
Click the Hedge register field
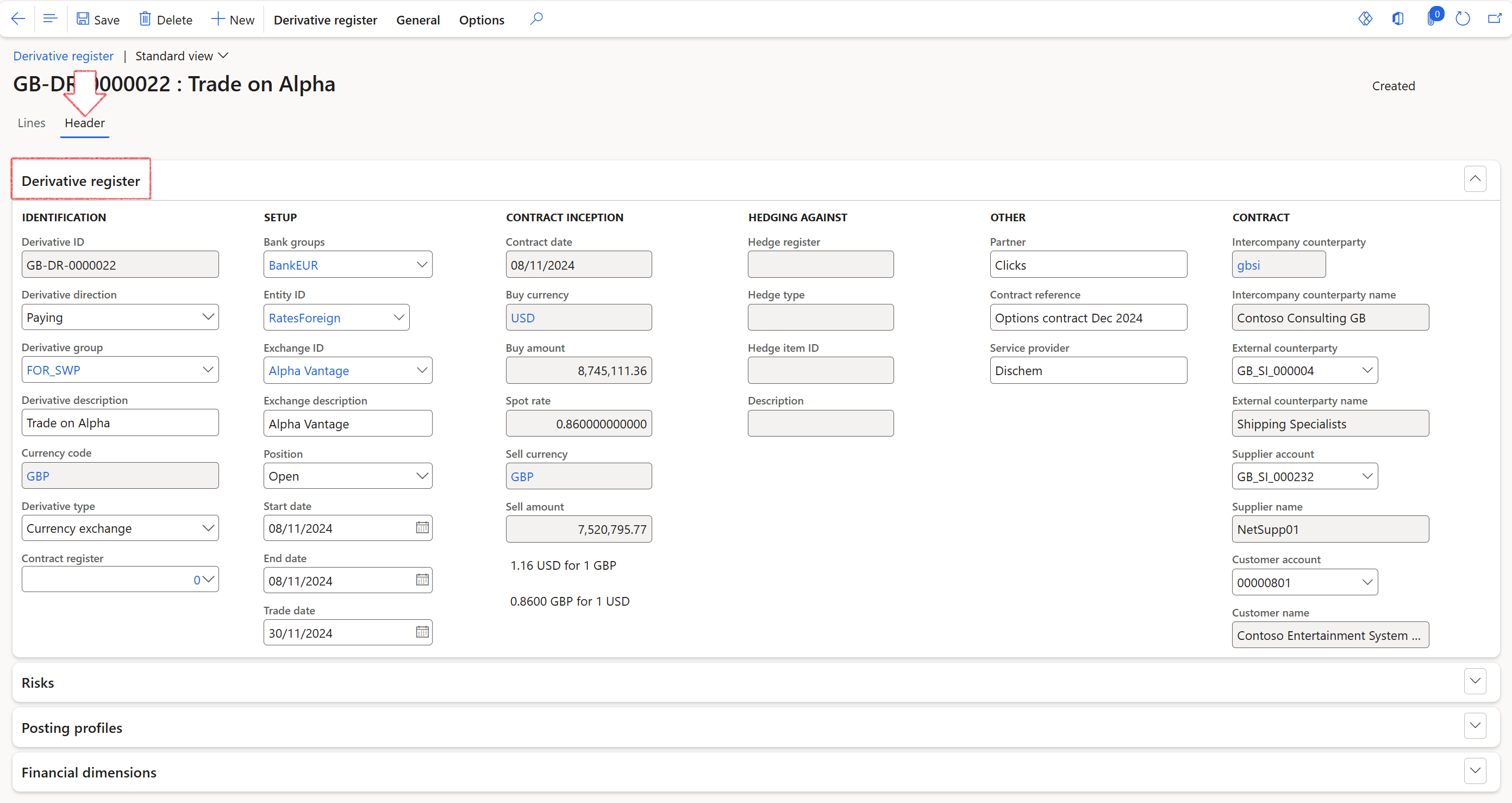pos(821,264)
